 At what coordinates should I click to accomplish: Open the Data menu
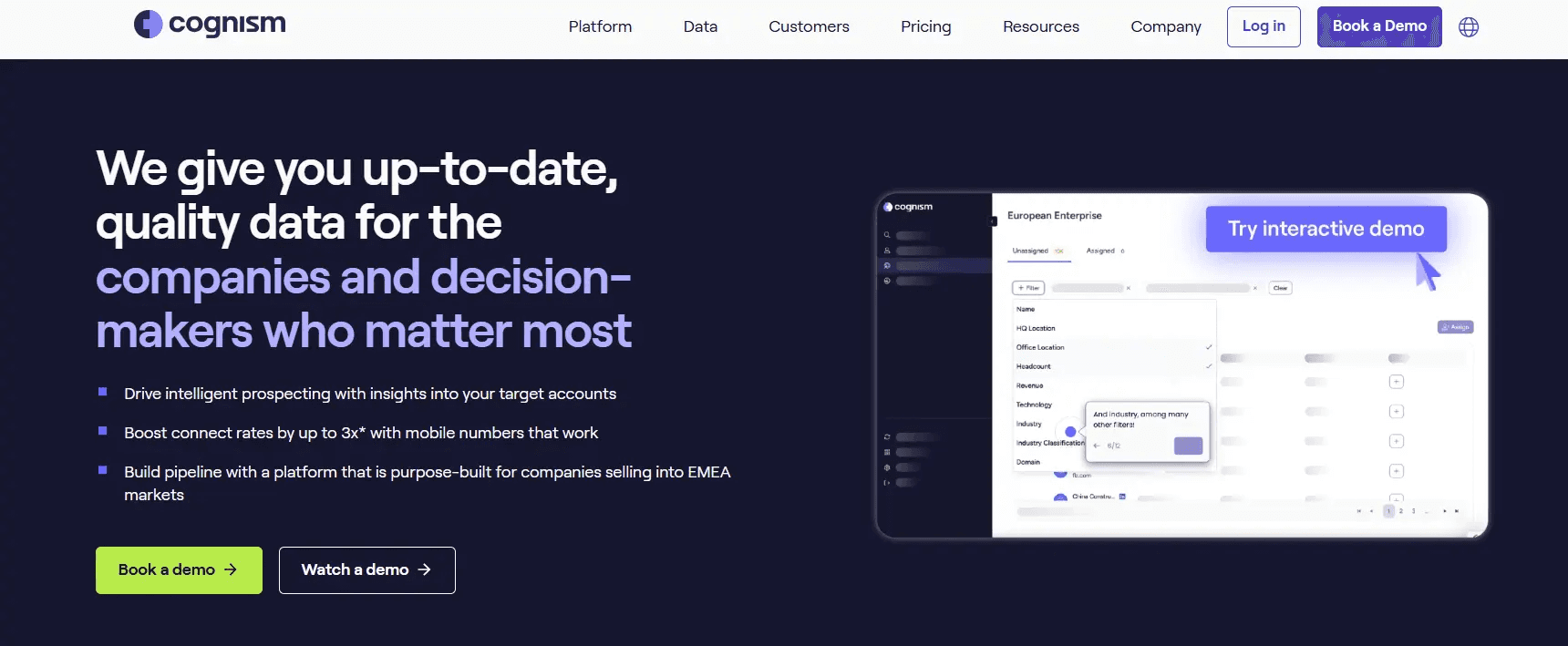pyautogui.click(x=700, y=26)
